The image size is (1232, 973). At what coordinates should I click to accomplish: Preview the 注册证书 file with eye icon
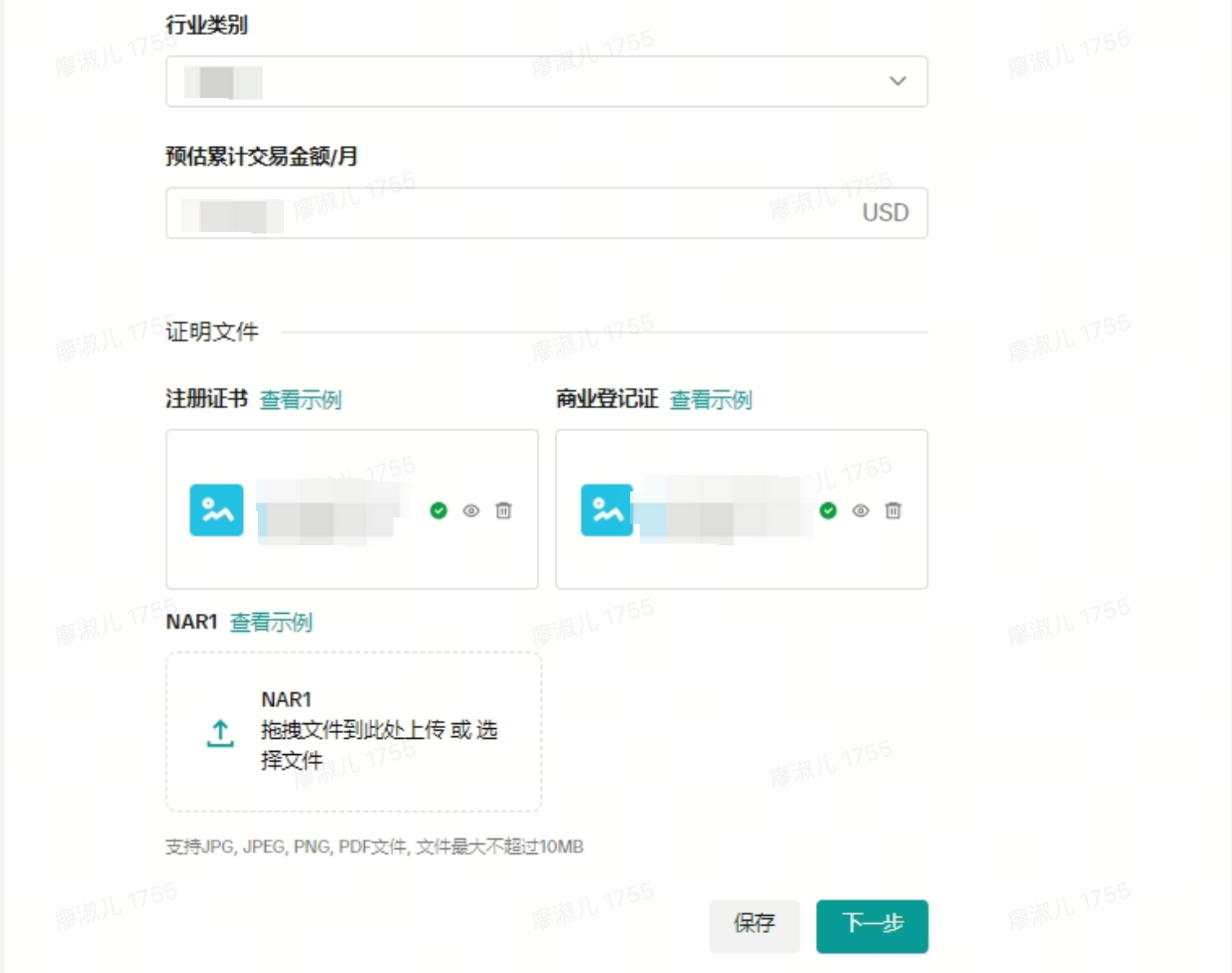click(471, 511)
